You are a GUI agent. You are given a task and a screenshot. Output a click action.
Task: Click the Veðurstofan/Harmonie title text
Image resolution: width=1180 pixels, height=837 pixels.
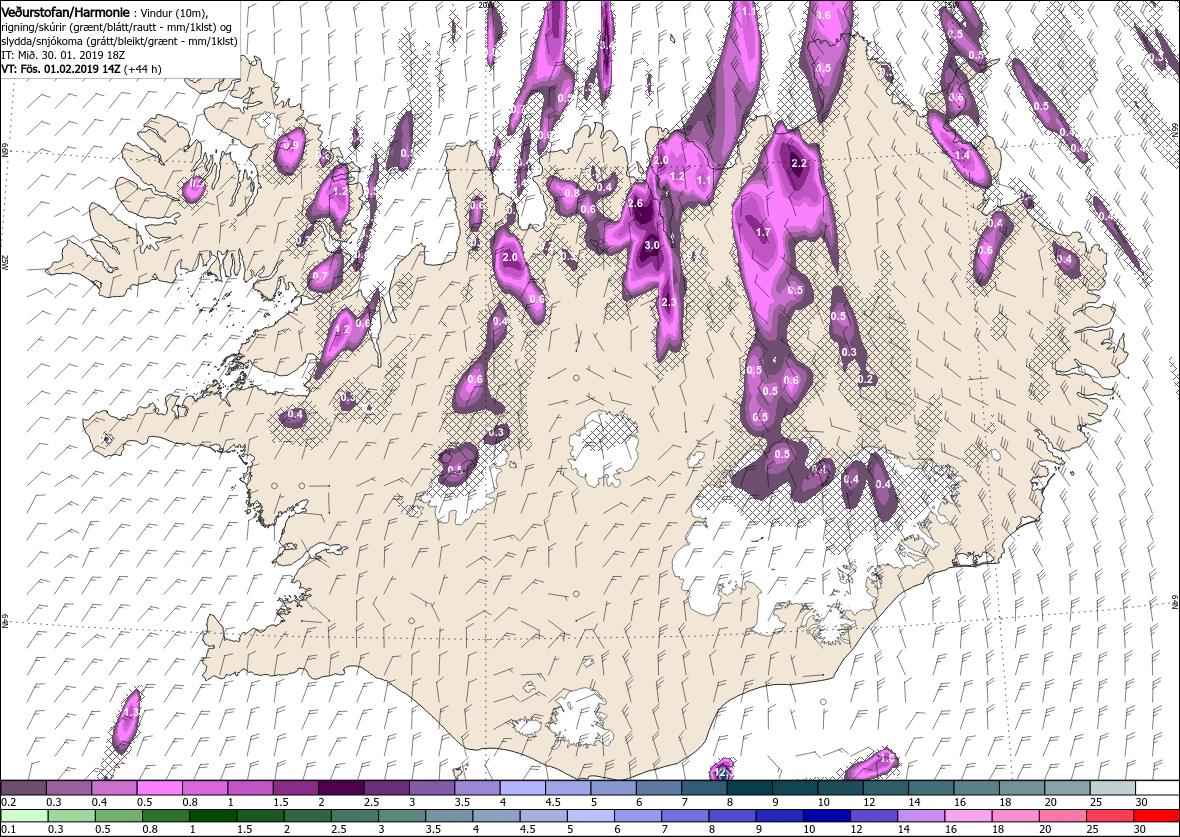[x=66, y=13]
